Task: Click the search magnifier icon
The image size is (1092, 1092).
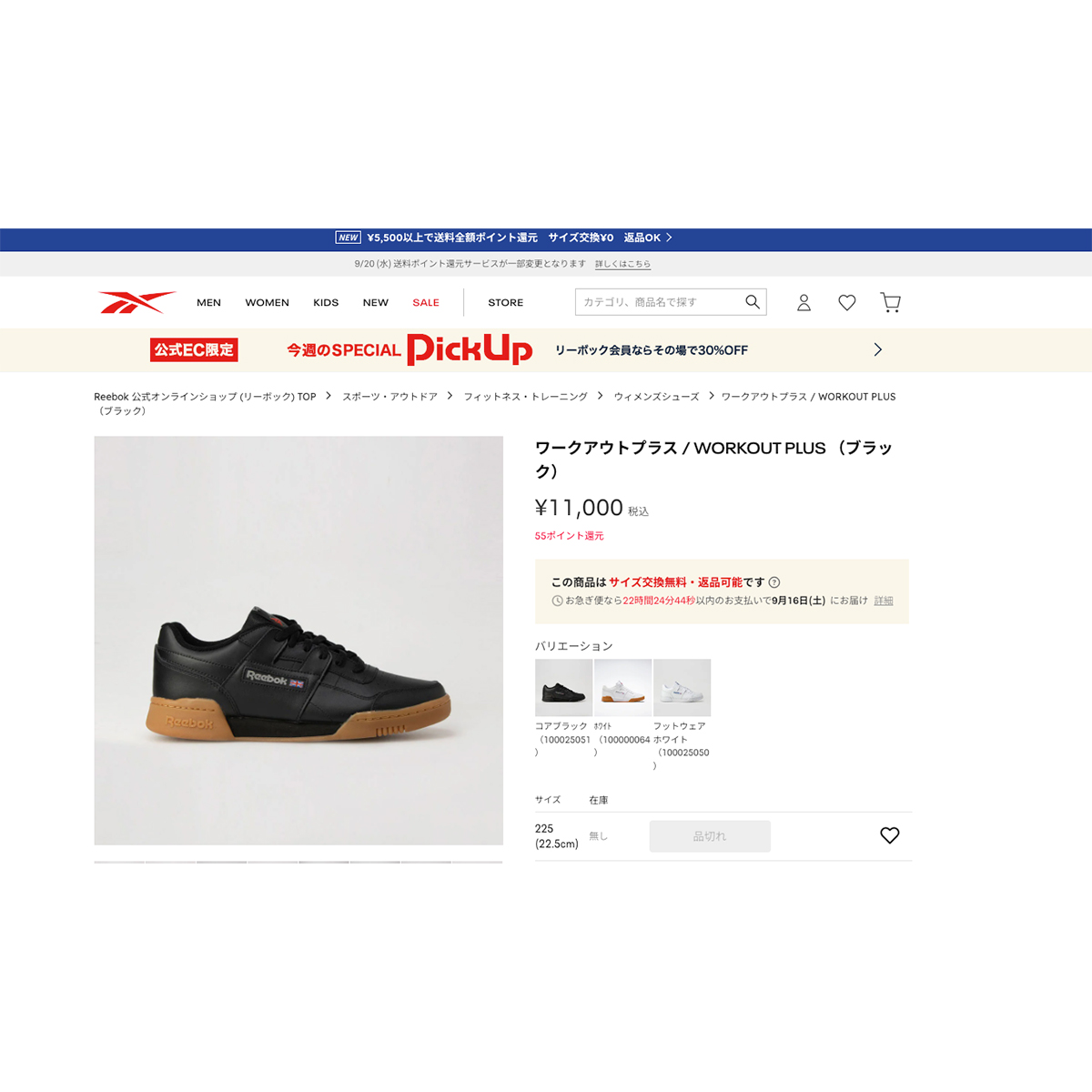Action: point(753,302)
